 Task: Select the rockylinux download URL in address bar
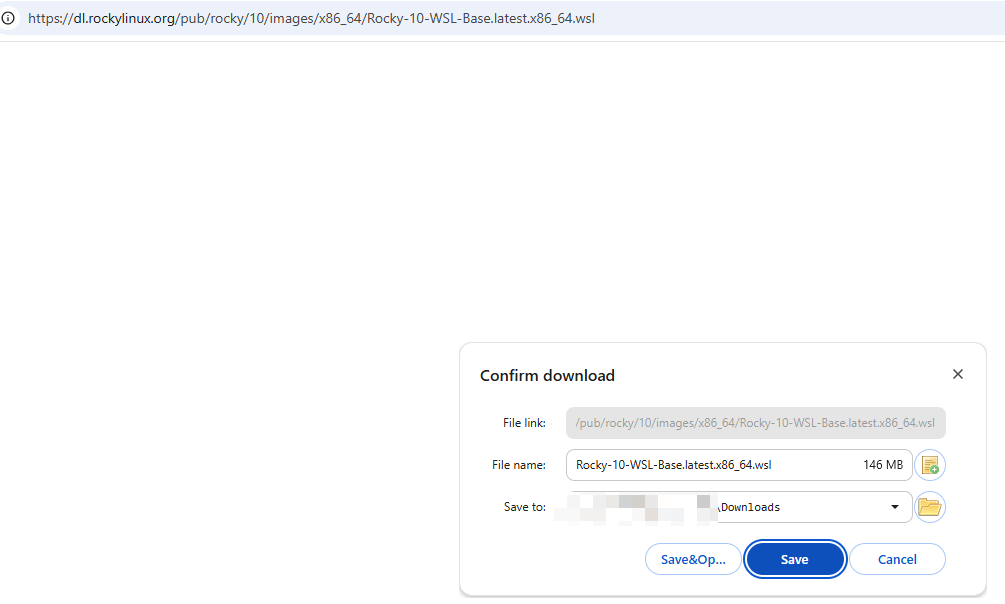(311, 18)
